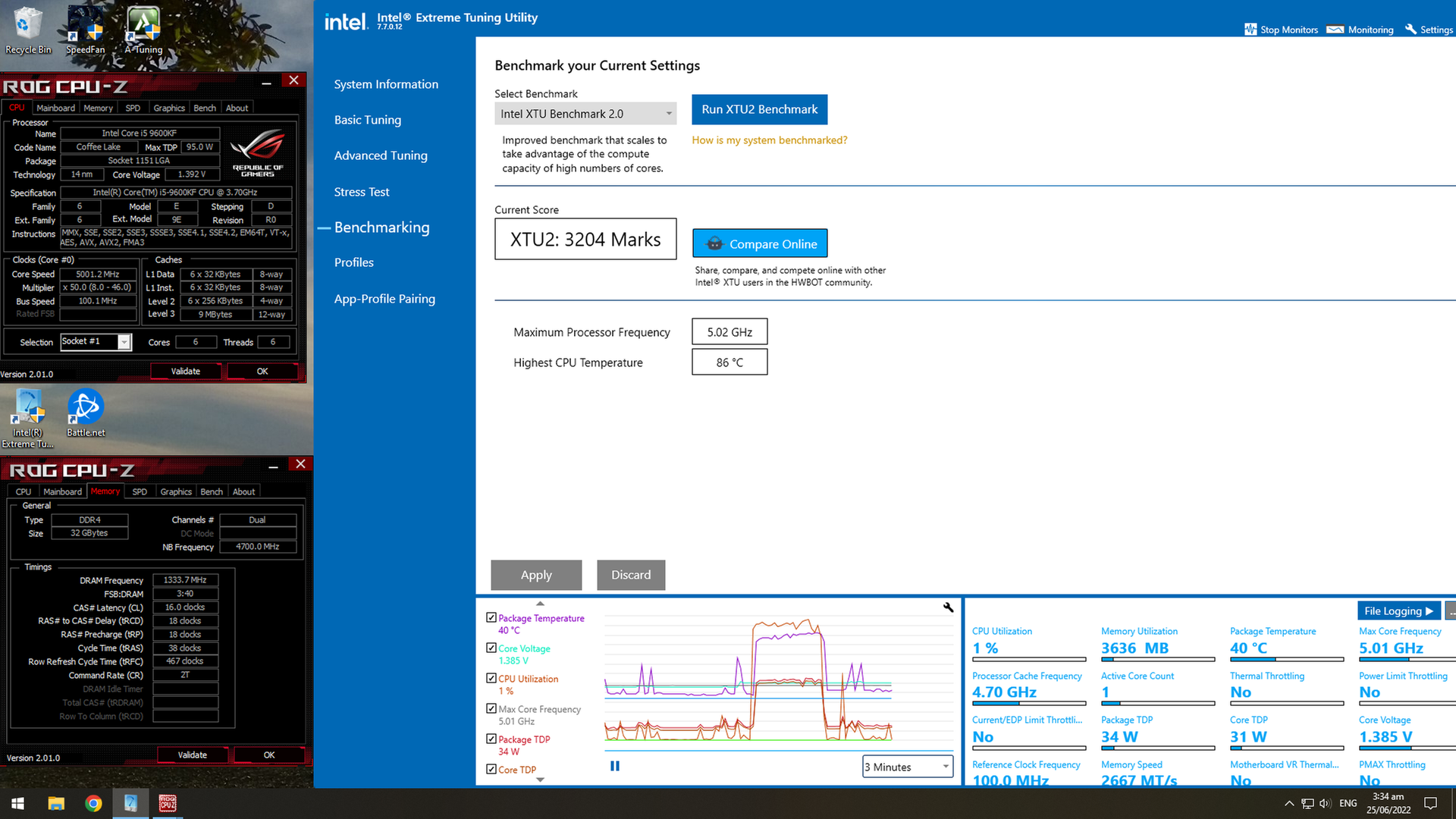Open the volume tray icon
The width and height of the screenshot is (1456, 819).
click(1326, 804)
